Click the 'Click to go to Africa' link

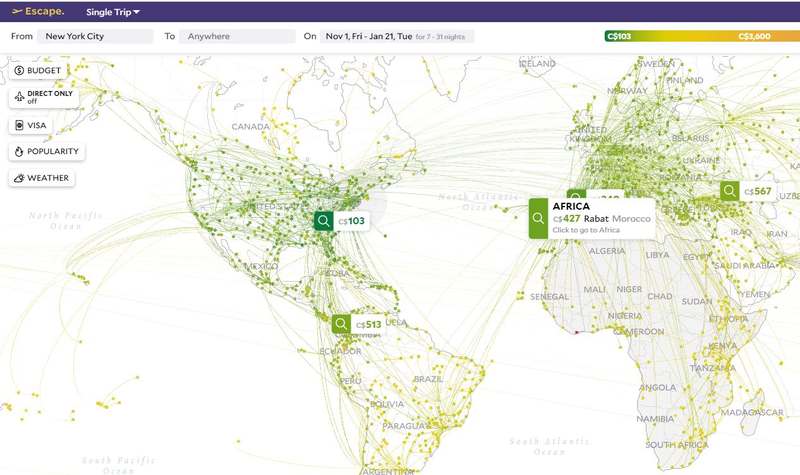pos(586,230)
